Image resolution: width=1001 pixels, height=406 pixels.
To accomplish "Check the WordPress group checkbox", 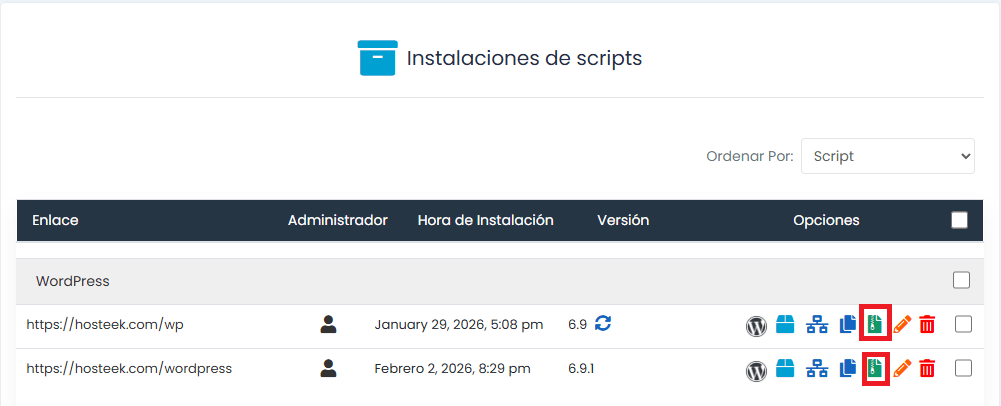I will pyautogui.click(x=961, y=280).
